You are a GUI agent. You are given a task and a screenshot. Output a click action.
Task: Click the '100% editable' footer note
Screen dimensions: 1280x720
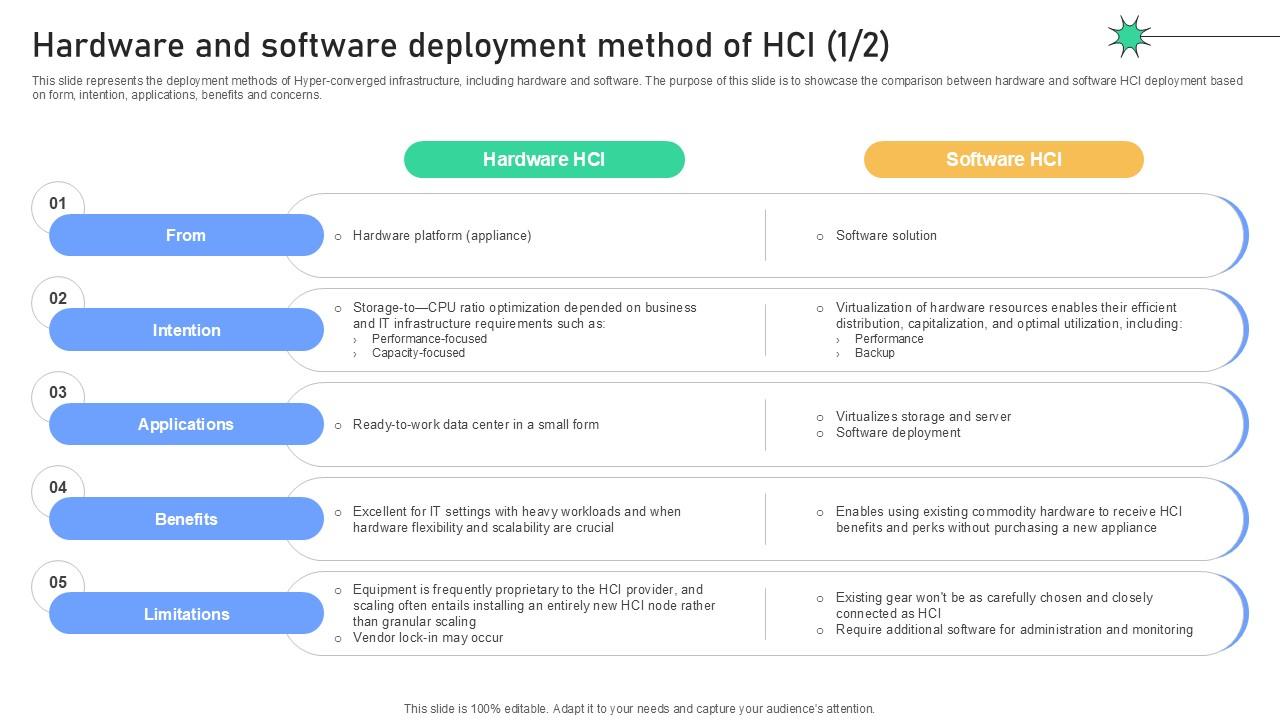point(639,709)
